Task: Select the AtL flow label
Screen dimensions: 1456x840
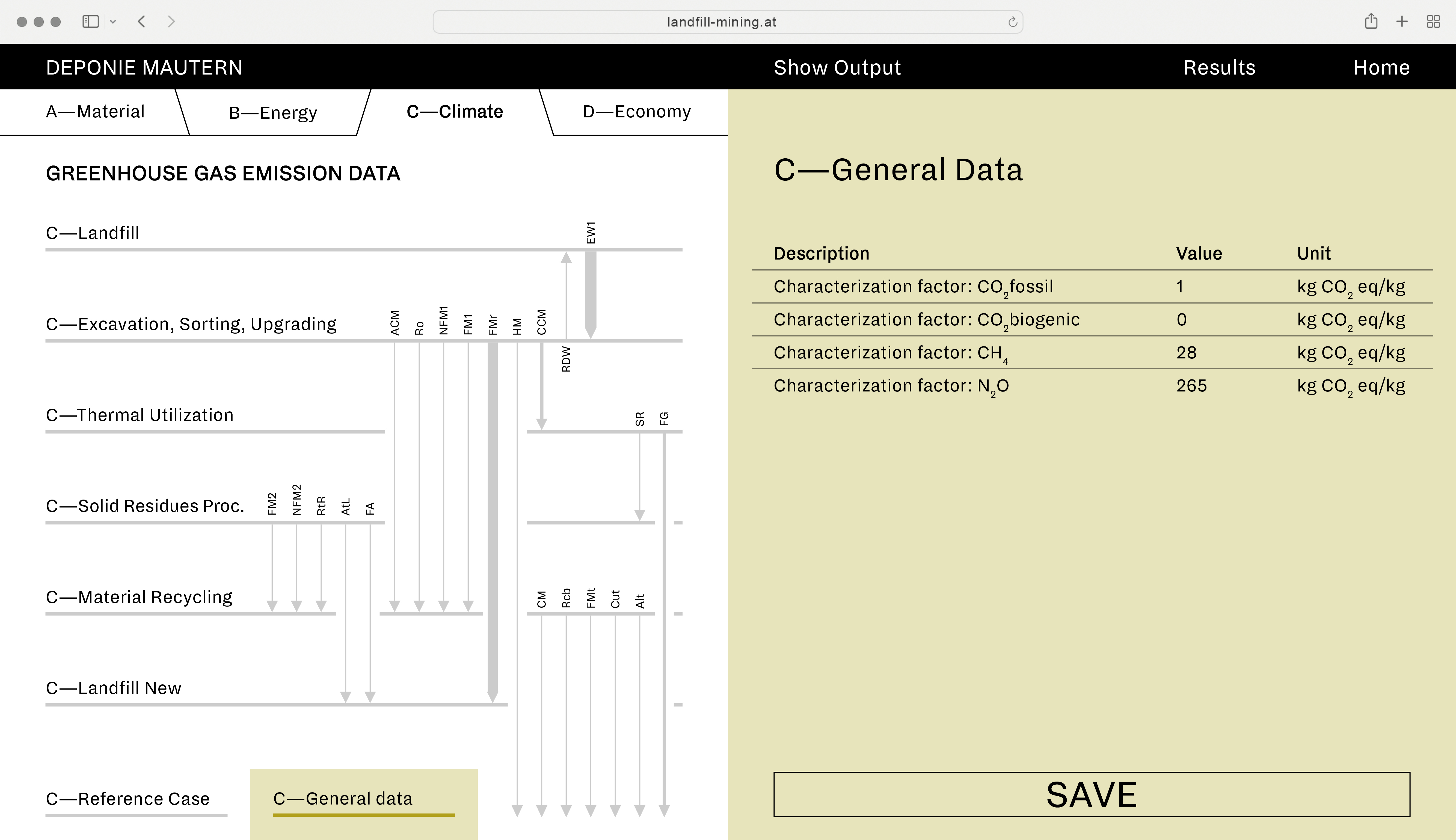Action: pyautogui.click(x=346, y=506)
